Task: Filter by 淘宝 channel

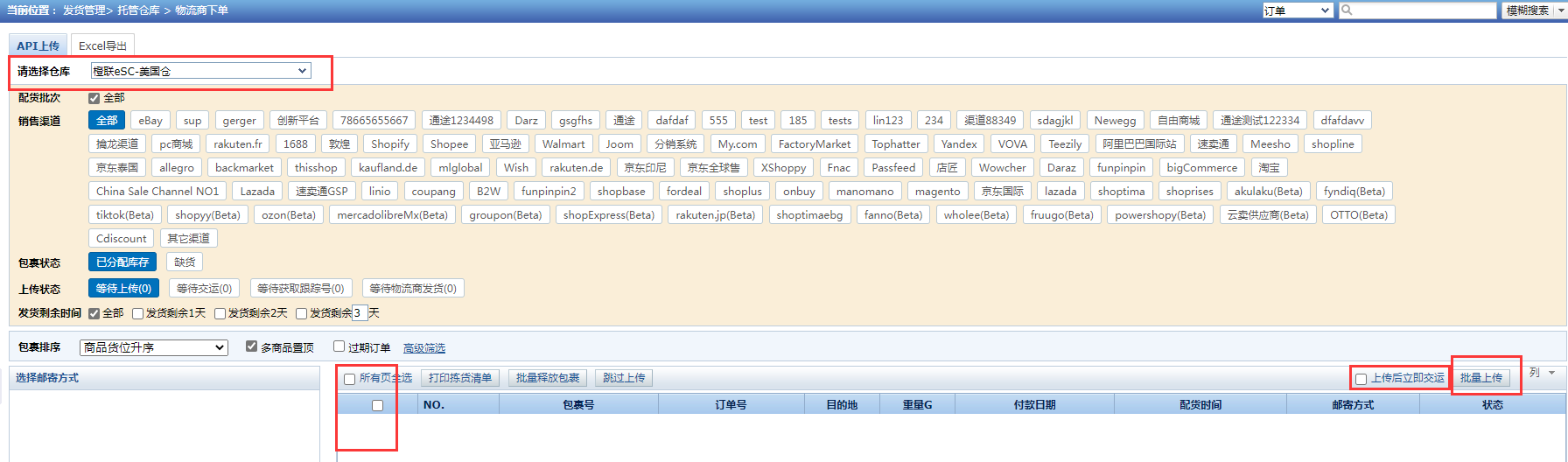Action: pos(1269,167)
